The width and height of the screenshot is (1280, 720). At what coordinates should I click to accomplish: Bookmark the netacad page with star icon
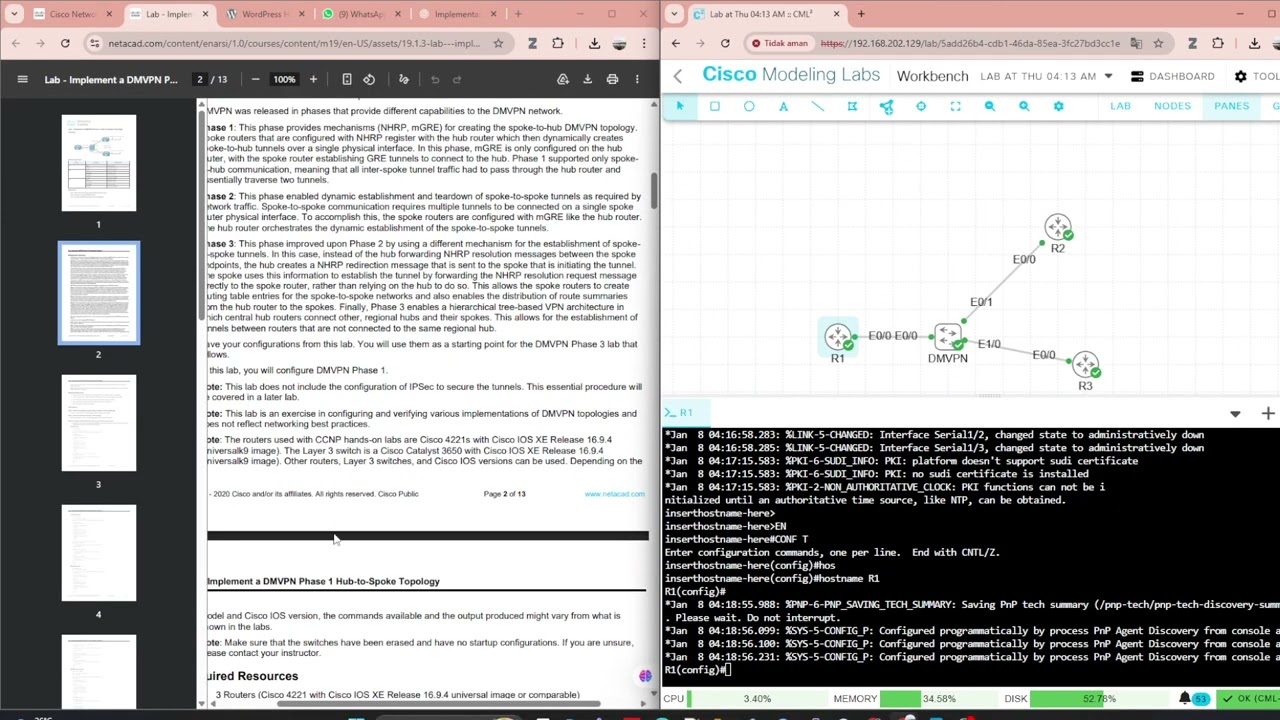pyautogui.click(x=498, y=43)
